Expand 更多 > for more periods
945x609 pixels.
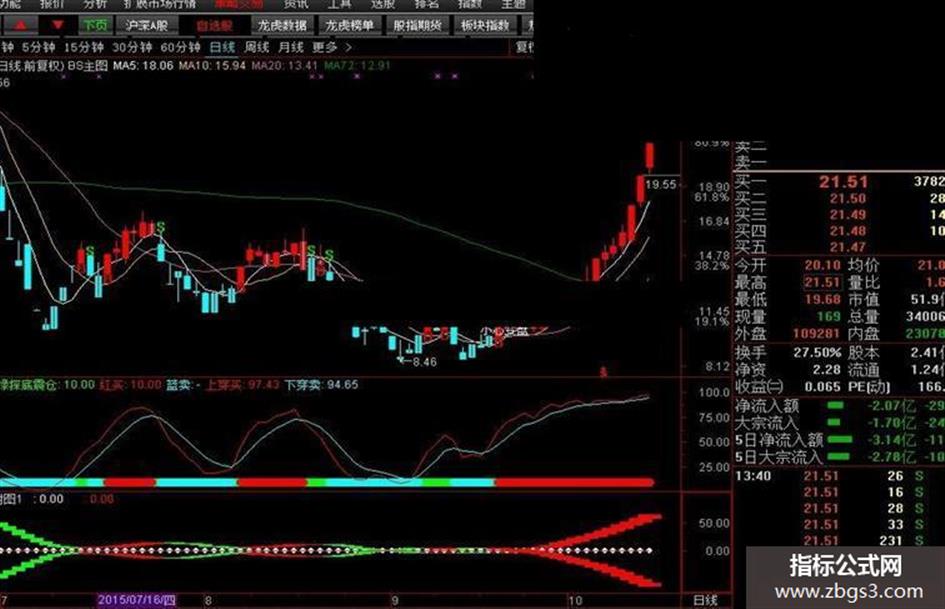[331, 47]
